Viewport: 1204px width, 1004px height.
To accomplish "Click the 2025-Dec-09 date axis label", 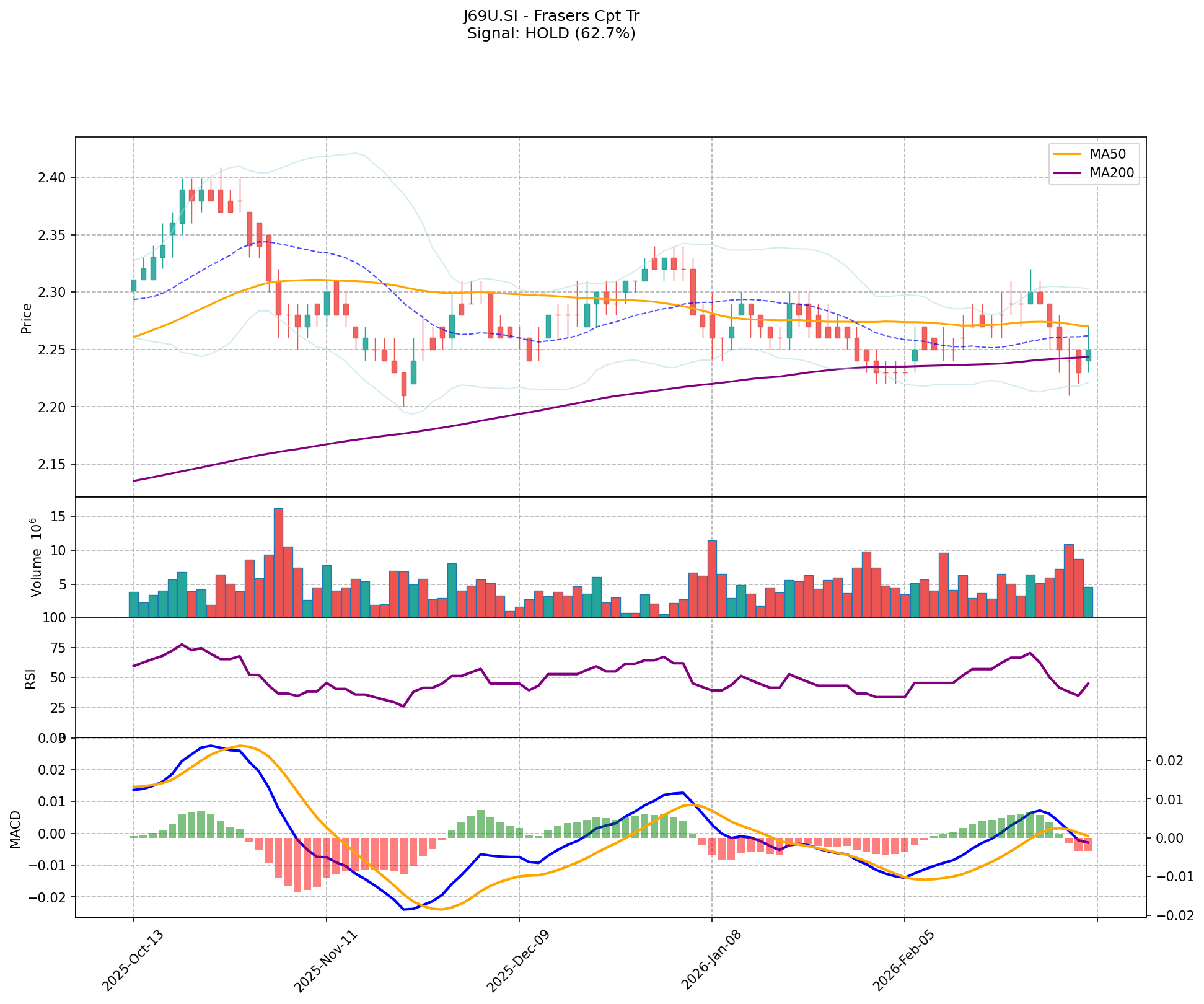I will (518, 959).
